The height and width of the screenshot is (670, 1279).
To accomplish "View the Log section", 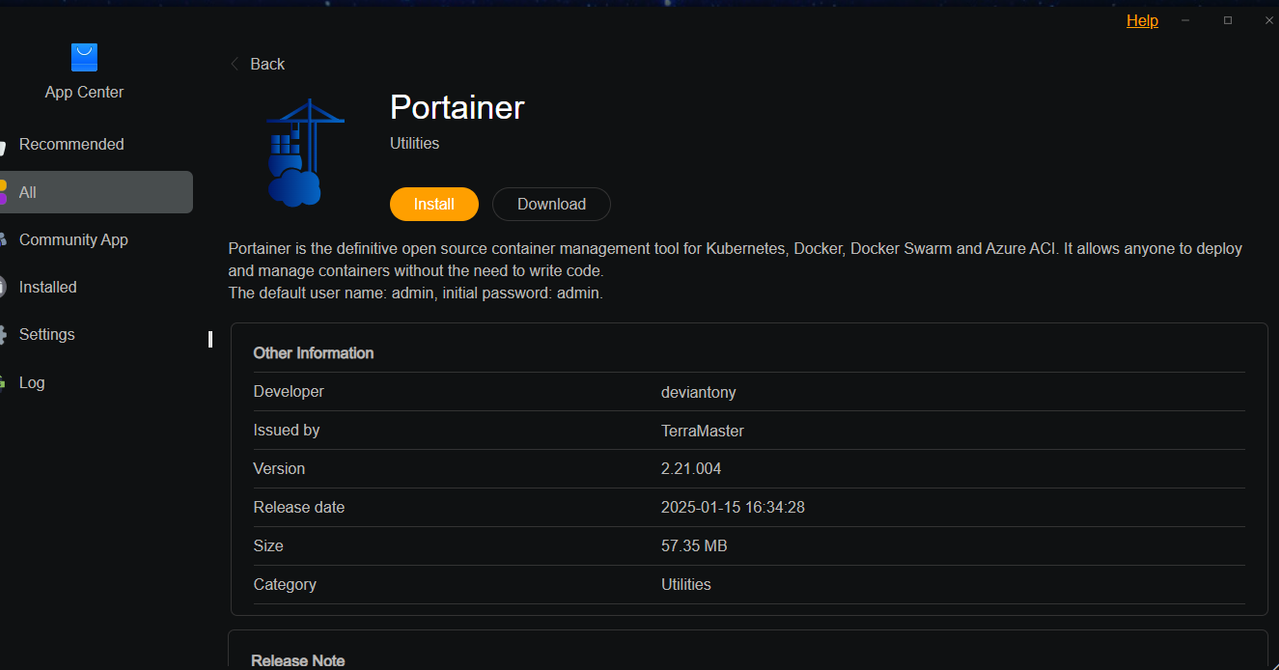I will [32, 382].
